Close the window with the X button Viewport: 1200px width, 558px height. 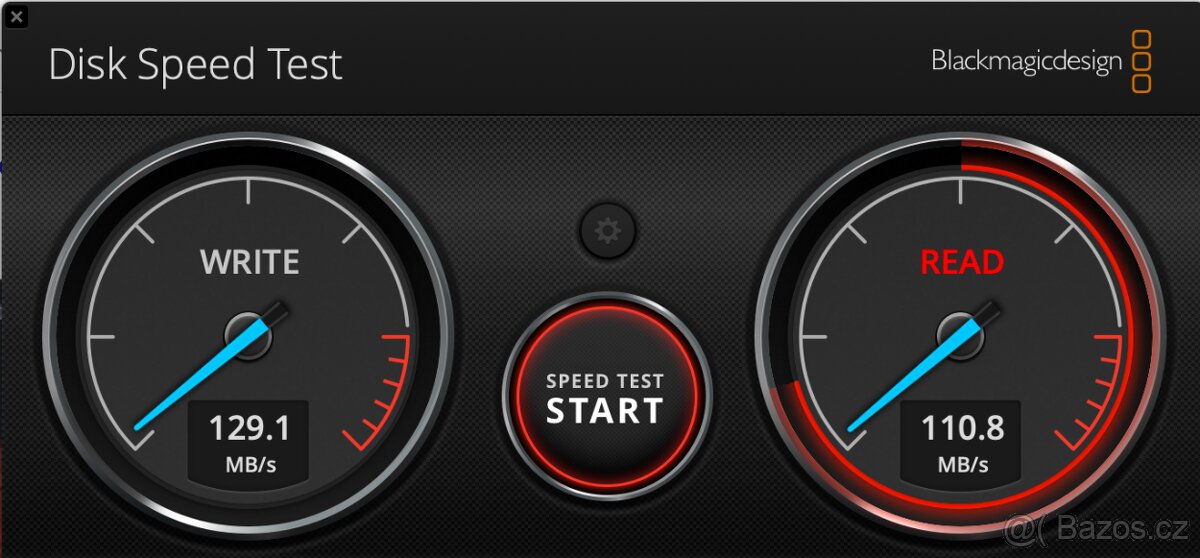15,15
